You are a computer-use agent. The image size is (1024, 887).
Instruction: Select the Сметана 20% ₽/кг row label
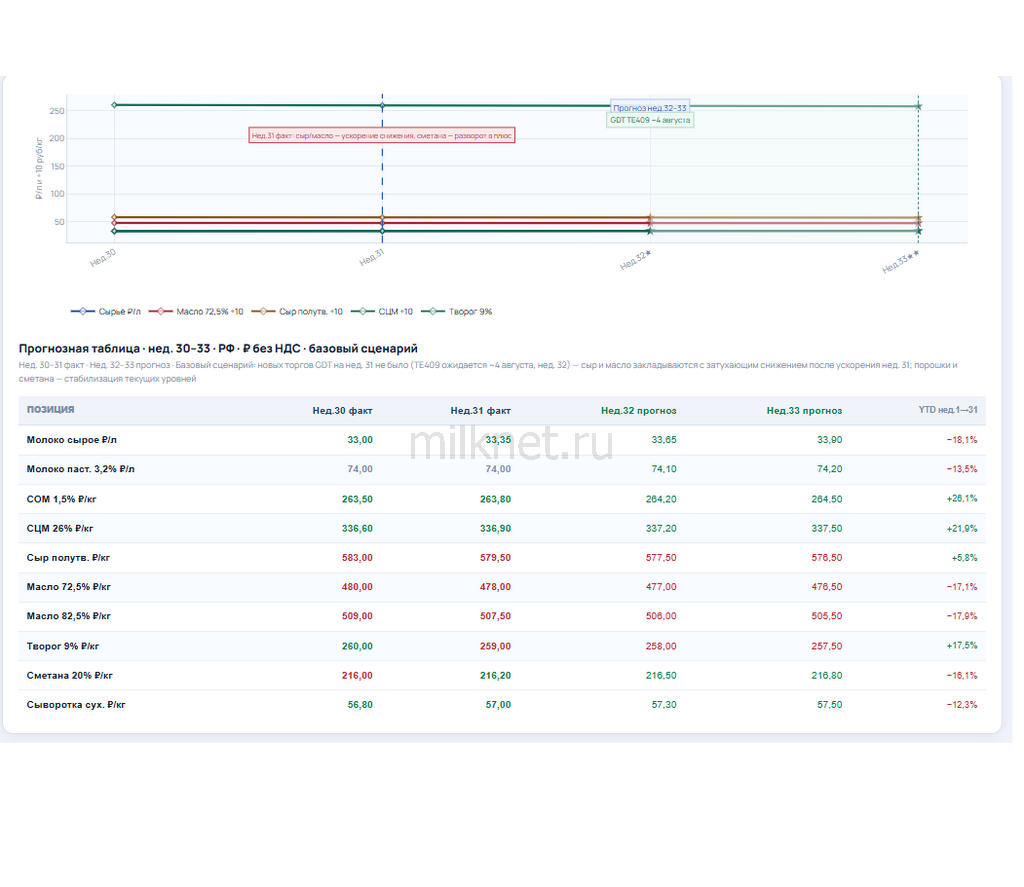click(70, 675)
